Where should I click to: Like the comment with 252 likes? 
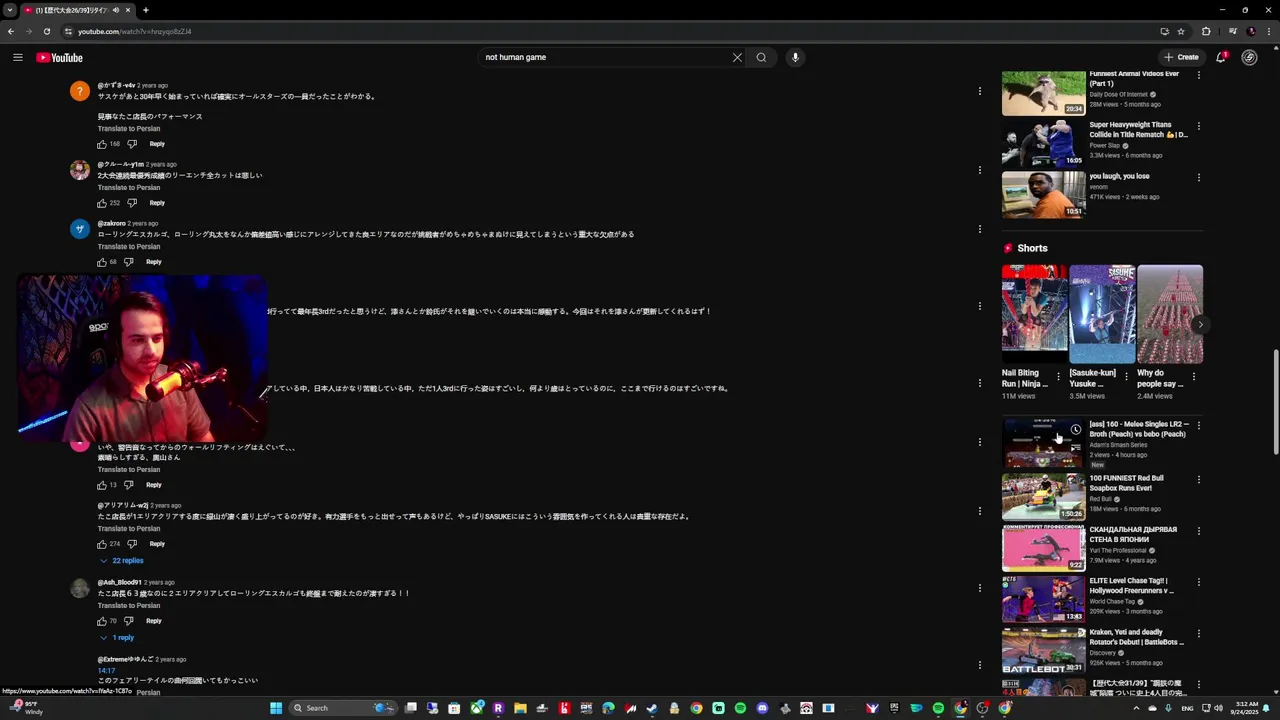click(x=102, y=203)
